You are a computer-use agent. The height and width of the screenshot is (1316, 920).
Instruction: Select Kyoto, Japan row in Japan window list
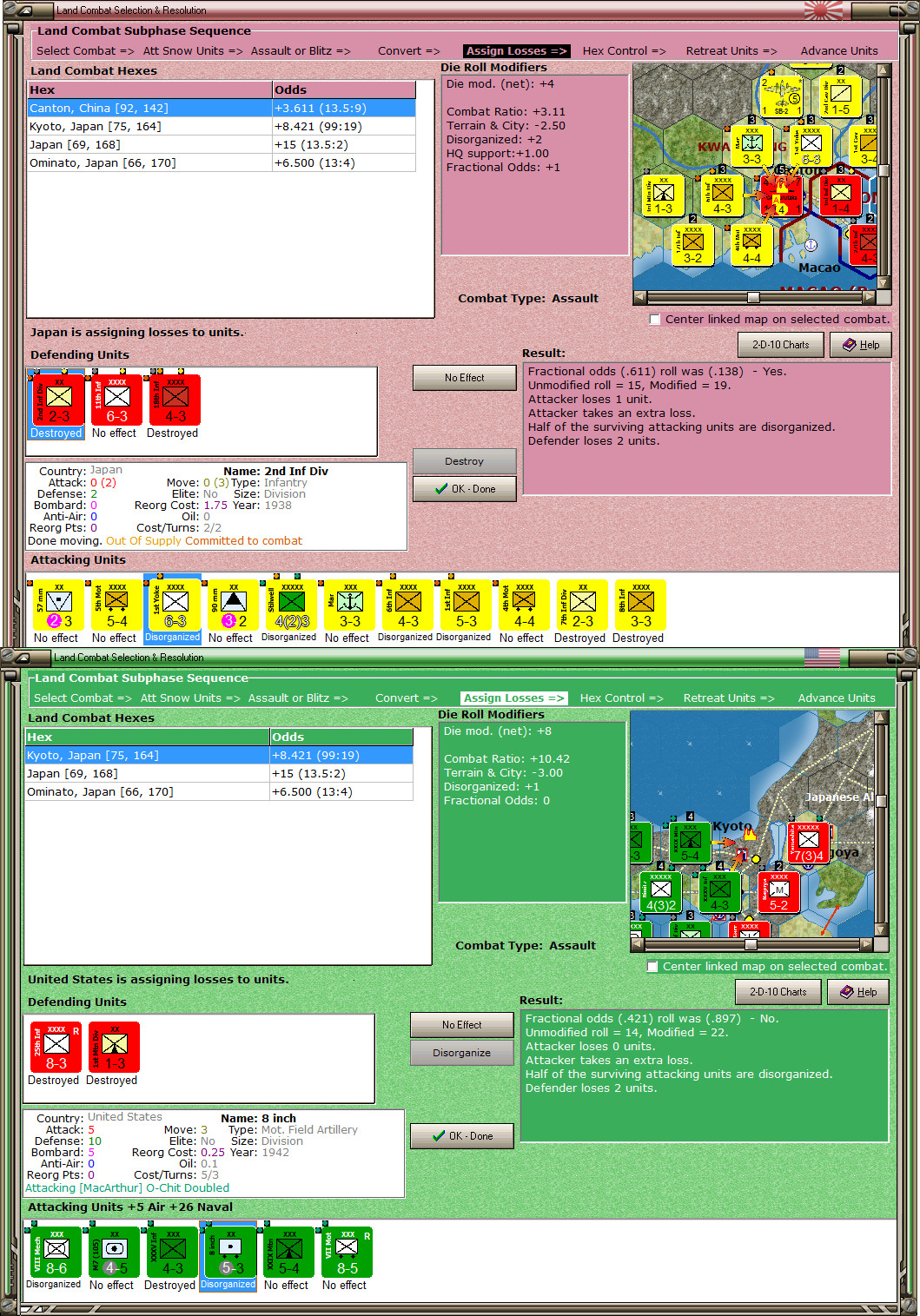coord(222,127)
